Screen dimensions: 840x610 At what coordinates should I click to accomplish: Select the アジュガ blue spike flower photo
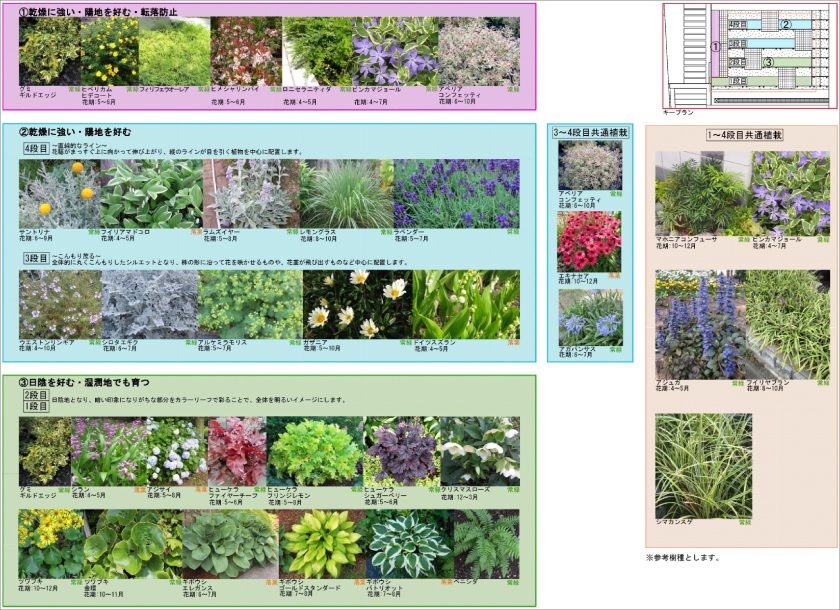pos(700,325)
